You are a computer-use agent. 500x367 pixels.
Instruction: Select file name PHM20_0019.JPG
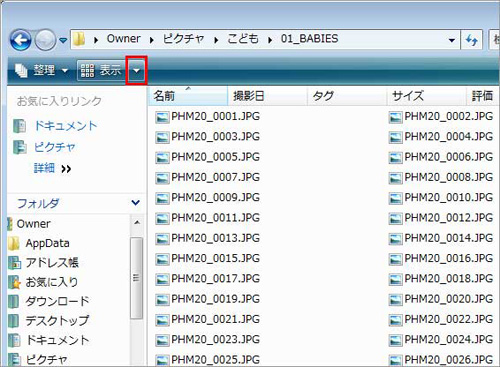click(215, 299)
